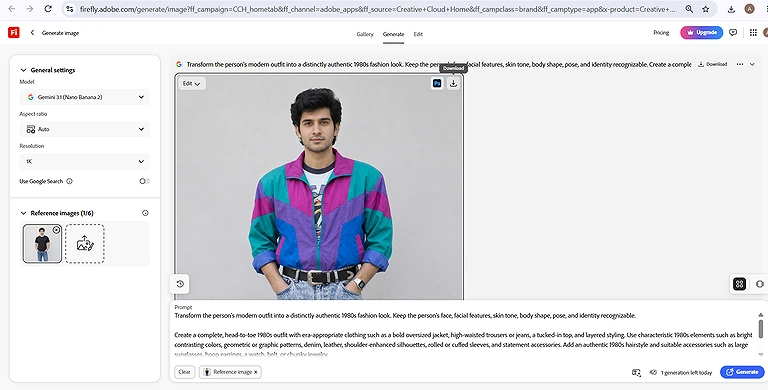Download the generated image via overlay icon
This screenshot has width=768, height=390.
tap(454, 83)
